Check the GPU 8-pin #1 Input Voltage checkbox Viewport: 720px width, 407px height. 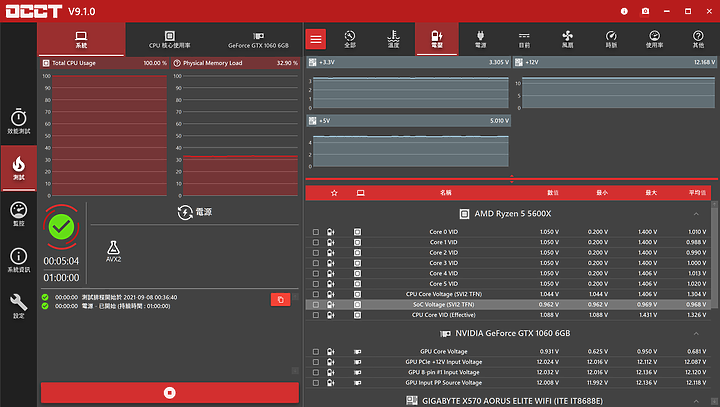pos(316,373)
